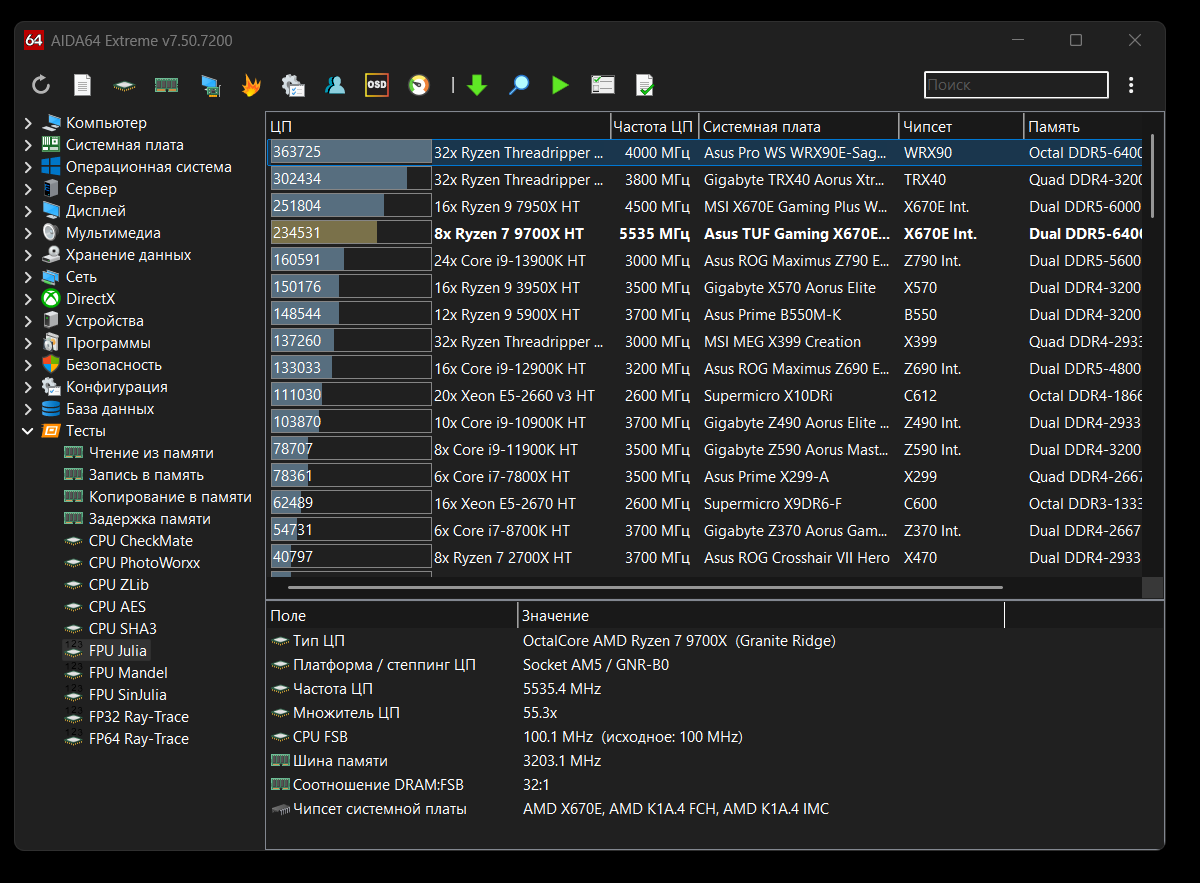Select the 363725 score result row
The height and width of the screenshot is (883, 1200).
tap(705, 153)
